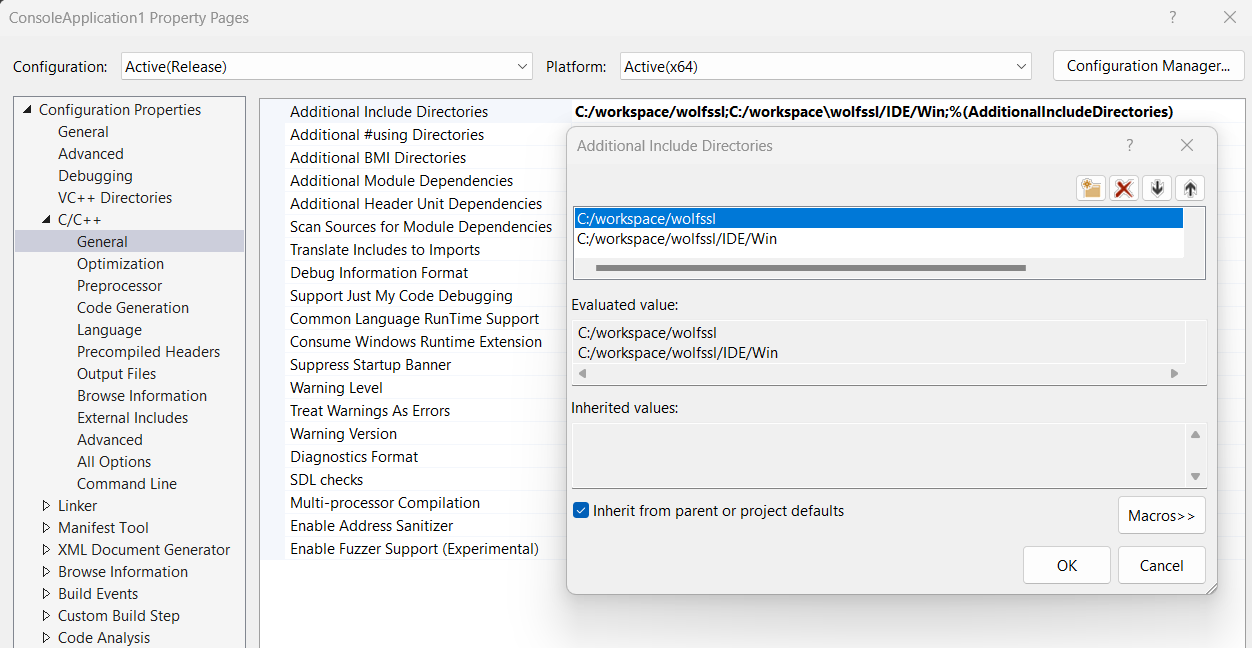This screenshot has height=648, width=1252.
Task: Move the selected directory line up
Action: [1190, 188]
